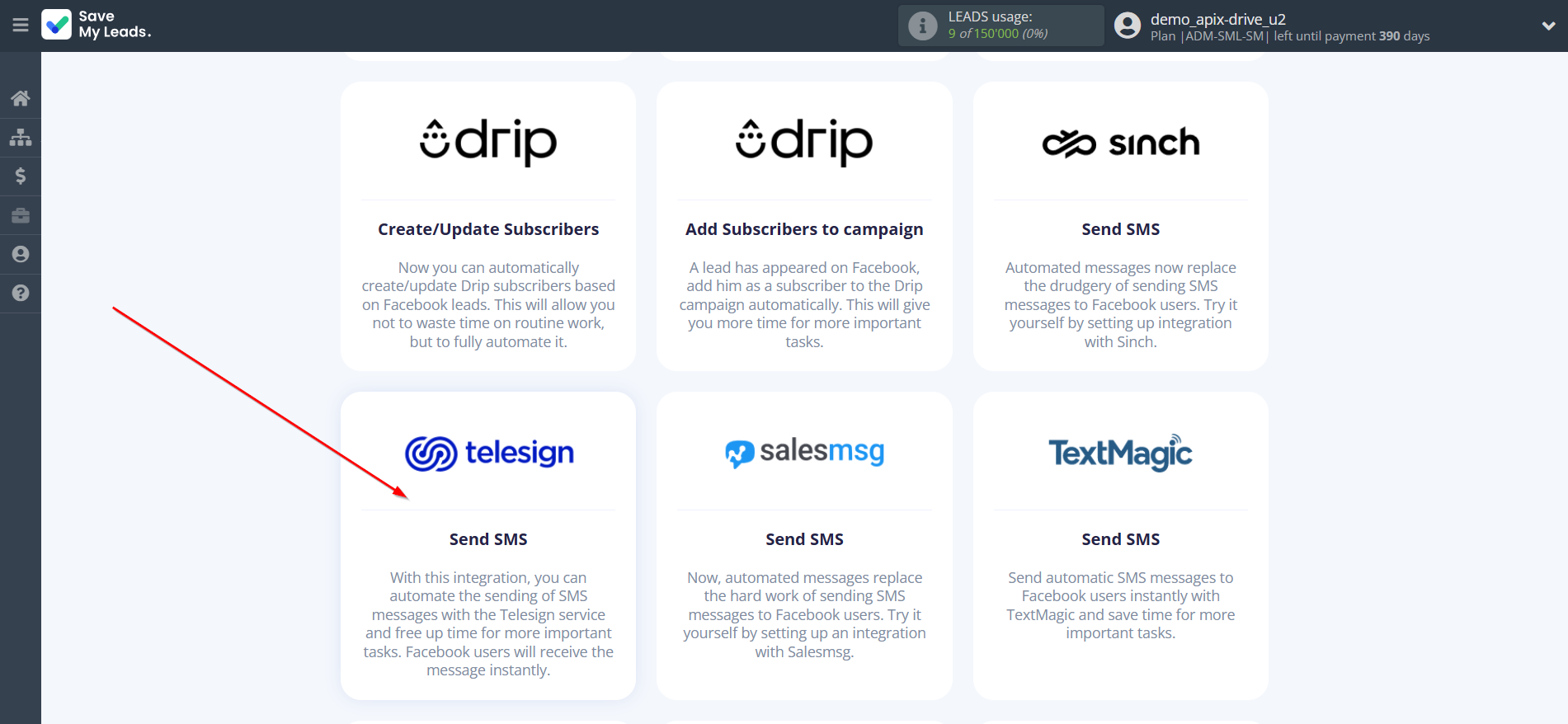Open help question mark icon
This screenshot has height=724, width=1568.
tap(21, 294)
